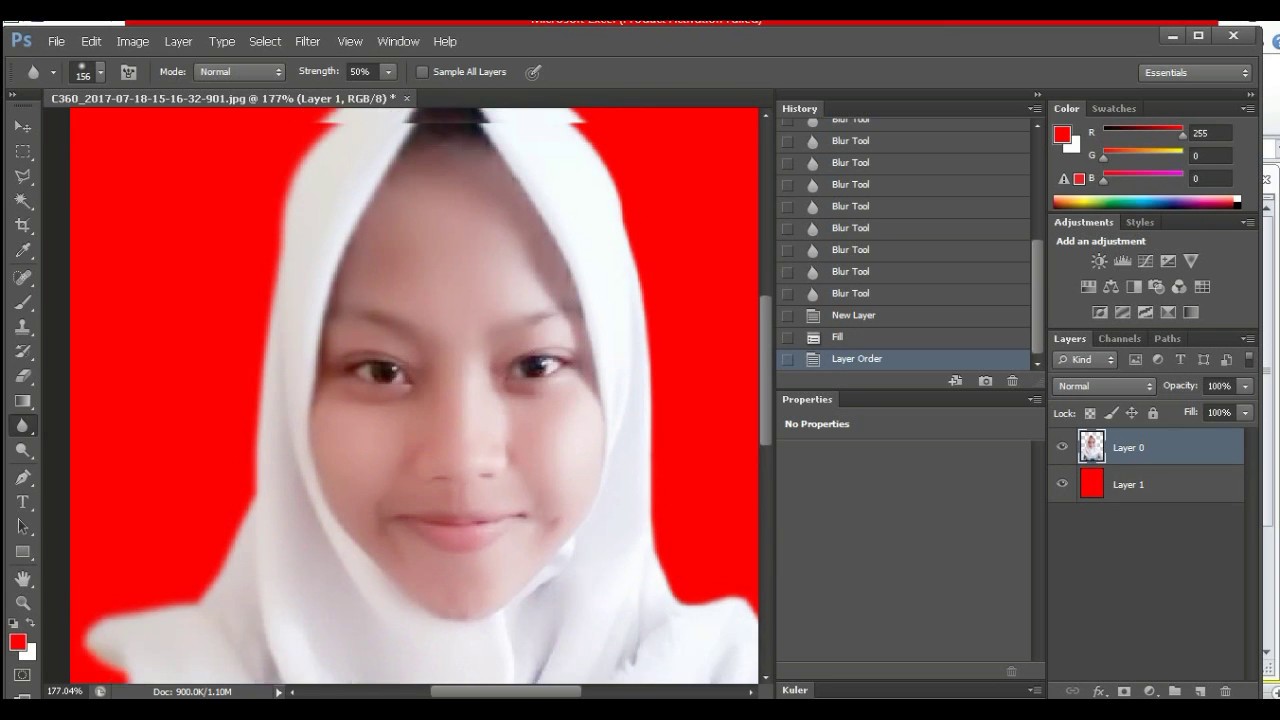
Task: Open the Essentials workspace dropdown
Action: click(x=1195, y=73)
